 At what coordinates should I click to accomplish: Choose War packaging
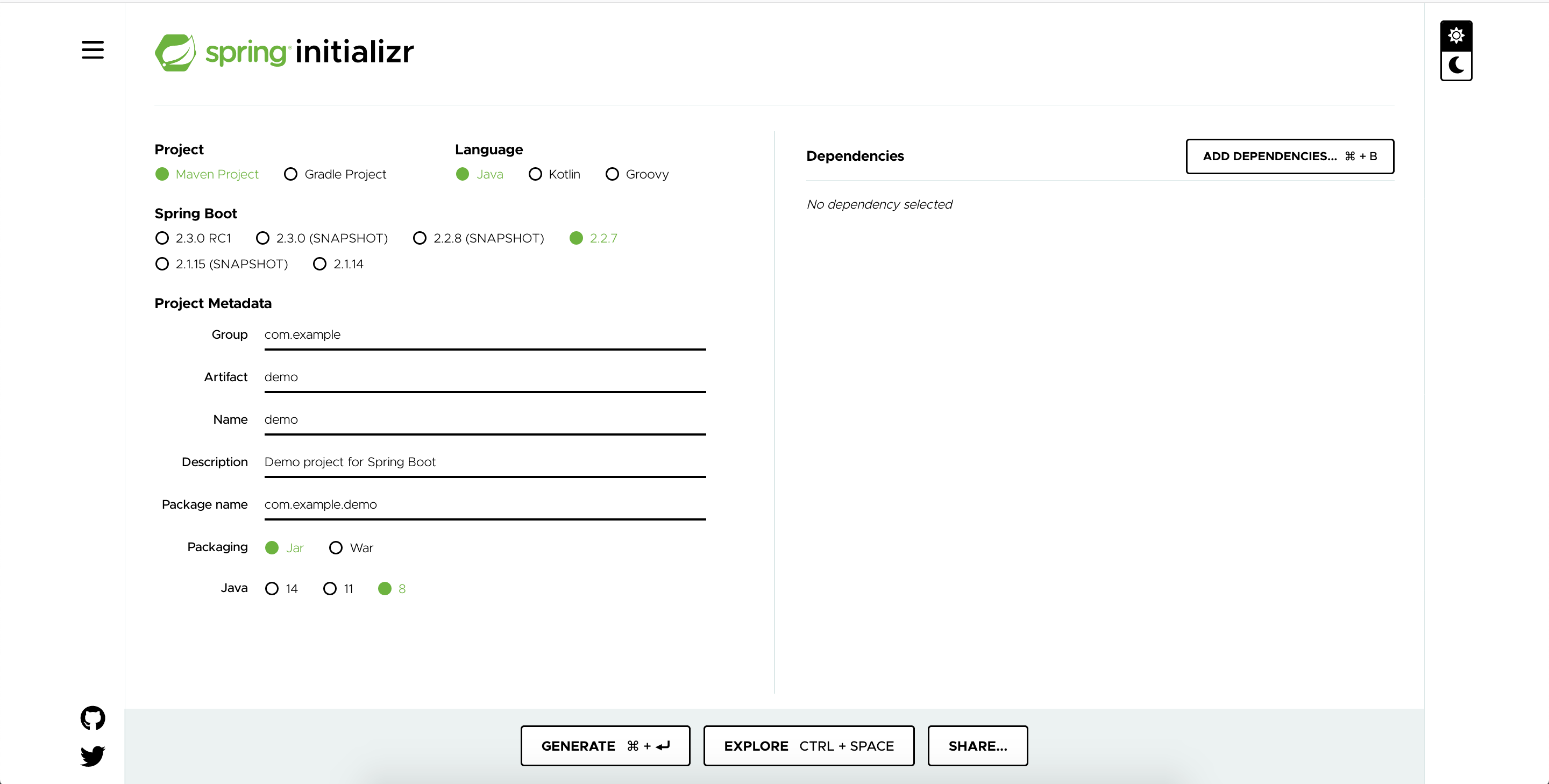pos(351,548)
